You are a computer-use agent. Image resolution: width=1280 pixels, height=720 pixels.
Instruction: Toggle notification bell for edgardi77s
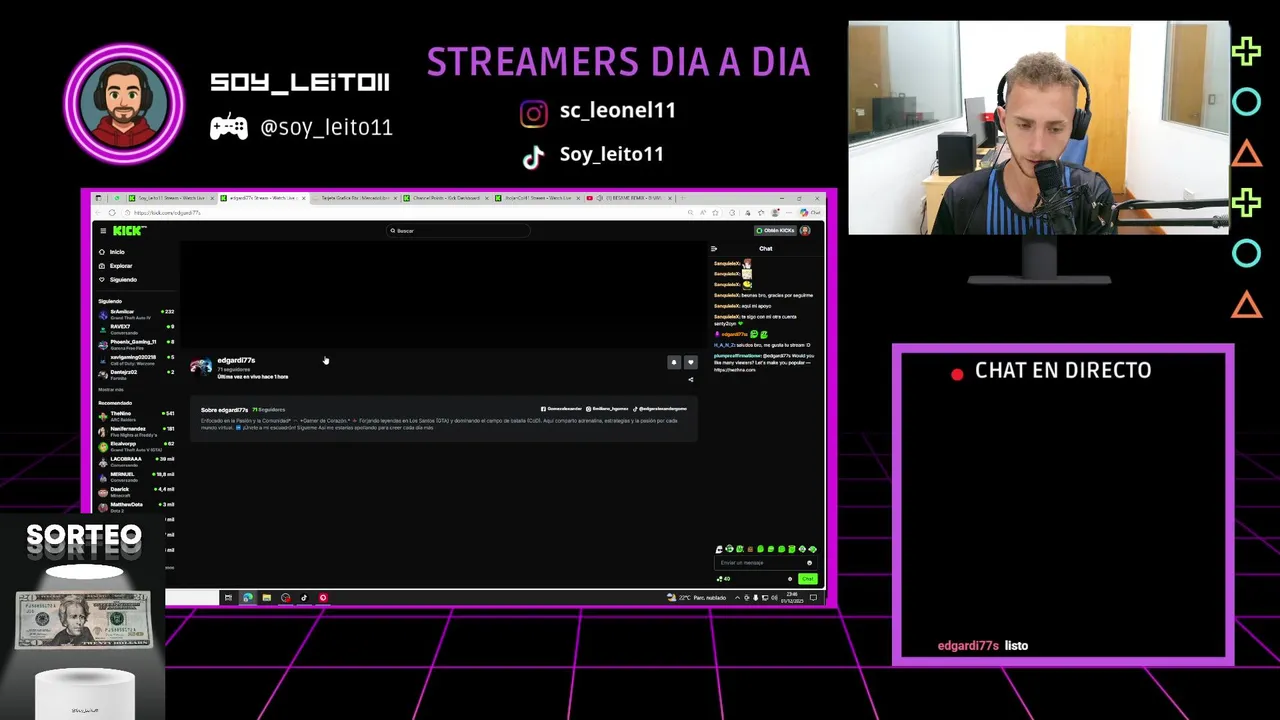tap(674, 362)
